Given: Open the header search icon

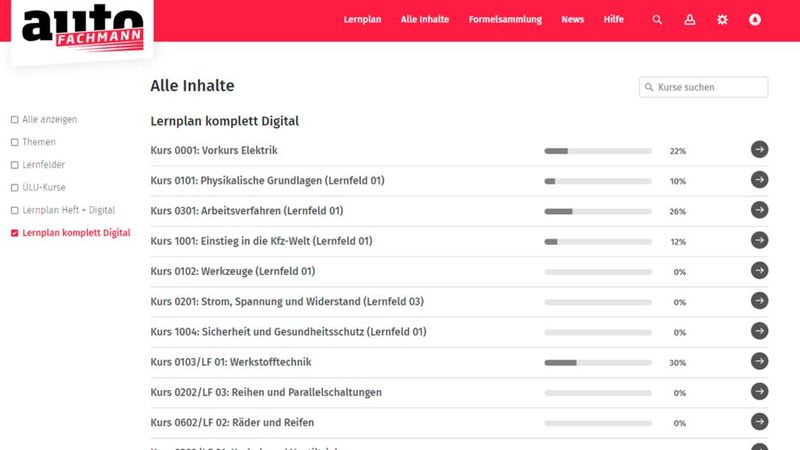Looking at the screenshot, I should coord(657,20).
